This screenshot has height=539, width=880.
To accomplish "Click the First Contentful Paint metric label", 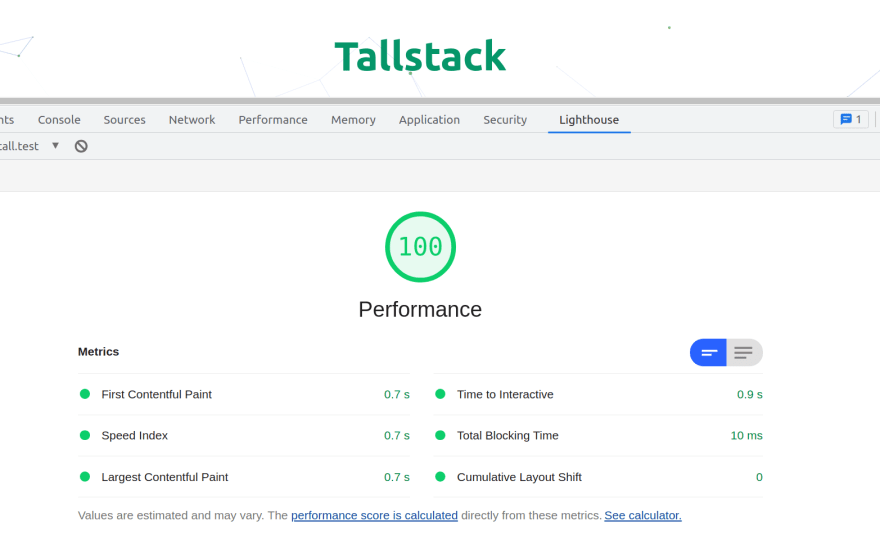I will 157,394.
